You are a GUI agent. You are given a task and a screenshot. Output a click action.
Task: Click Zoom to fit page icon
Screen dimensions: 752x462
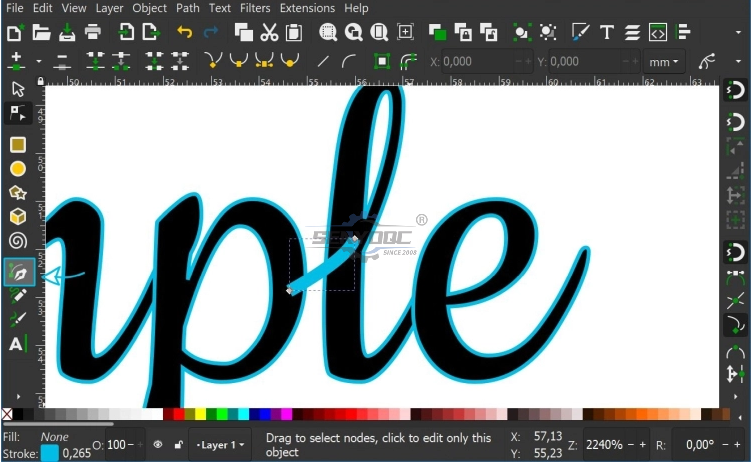coord(379,32)
